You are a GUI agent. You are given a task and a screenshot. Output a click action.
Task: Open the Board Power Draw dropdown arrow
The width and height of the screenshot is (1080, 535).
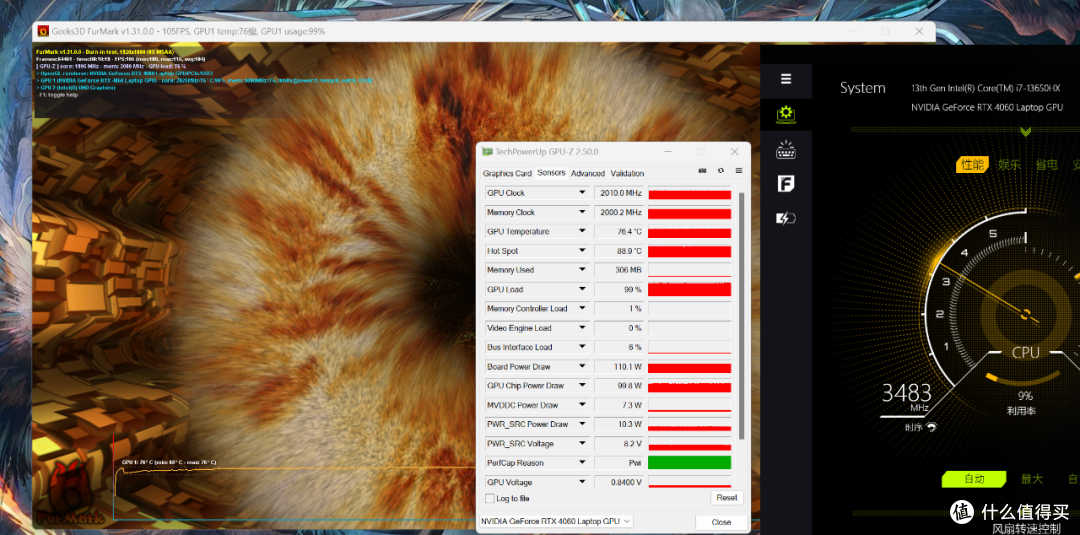[582, 367]
